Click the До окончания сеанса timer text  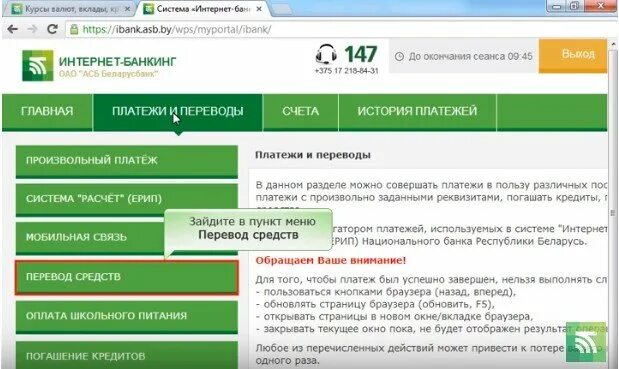coord(471,56)
